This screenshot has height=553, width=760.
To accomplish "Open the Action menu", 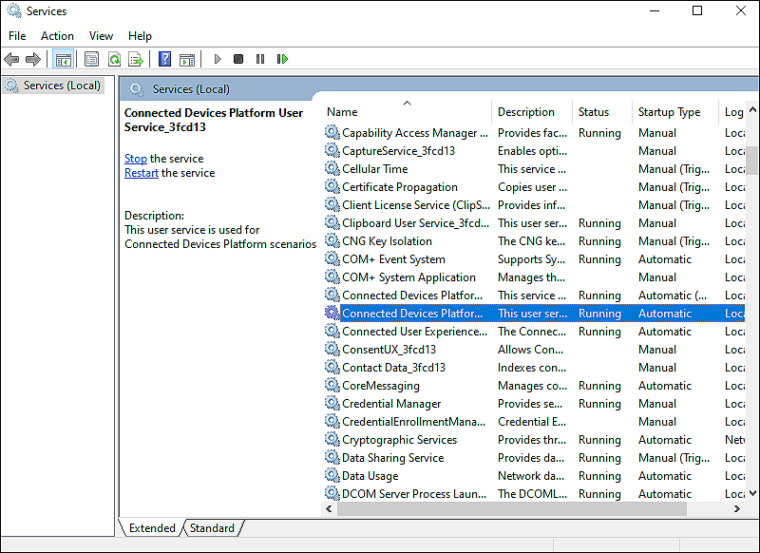I will click(x=57, y=36).
